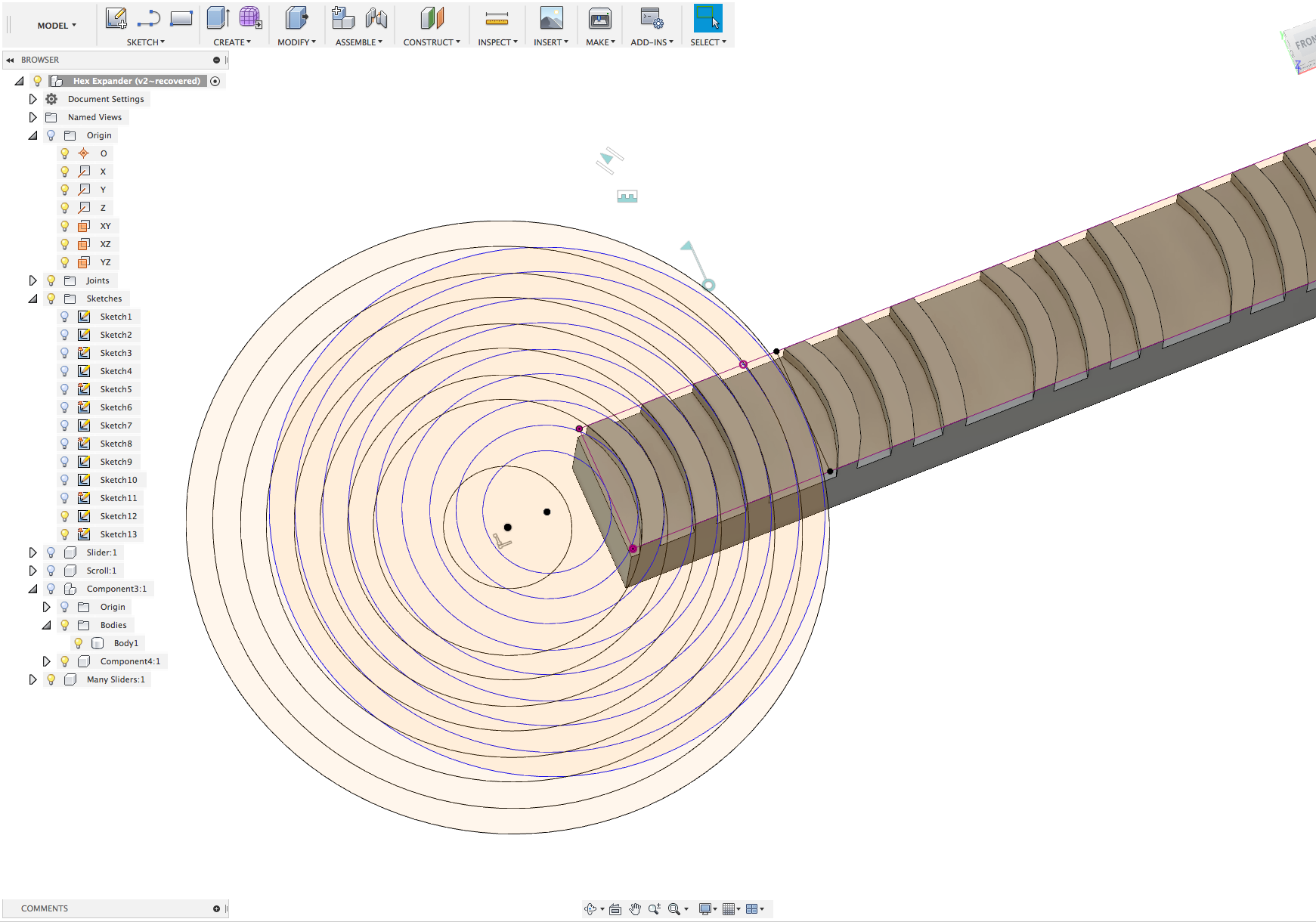Screen dimensions: 1316x922
Task: Collapse the Sketches folder
Action: click(33, 299)
